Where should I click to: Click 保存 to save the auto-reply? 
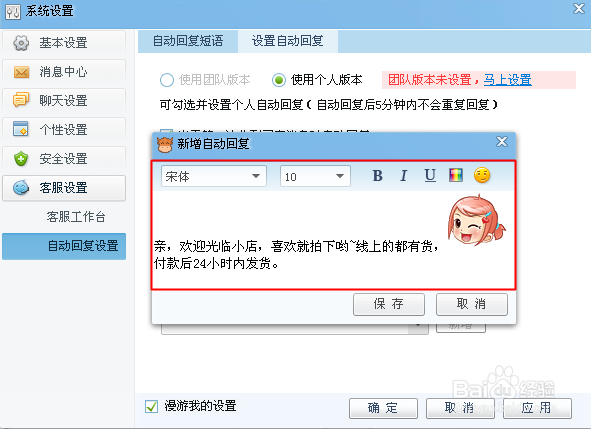point(389,304)
